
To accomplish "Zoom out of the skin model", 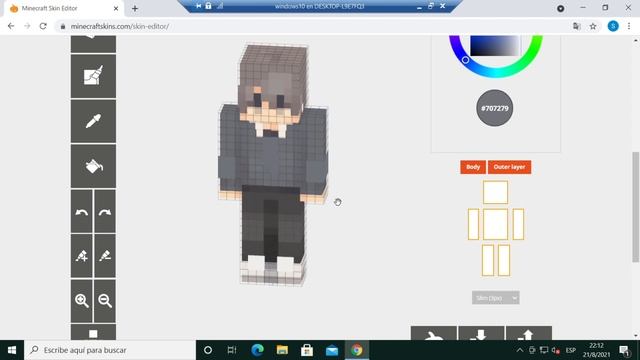I will click(x=105, y=301).
